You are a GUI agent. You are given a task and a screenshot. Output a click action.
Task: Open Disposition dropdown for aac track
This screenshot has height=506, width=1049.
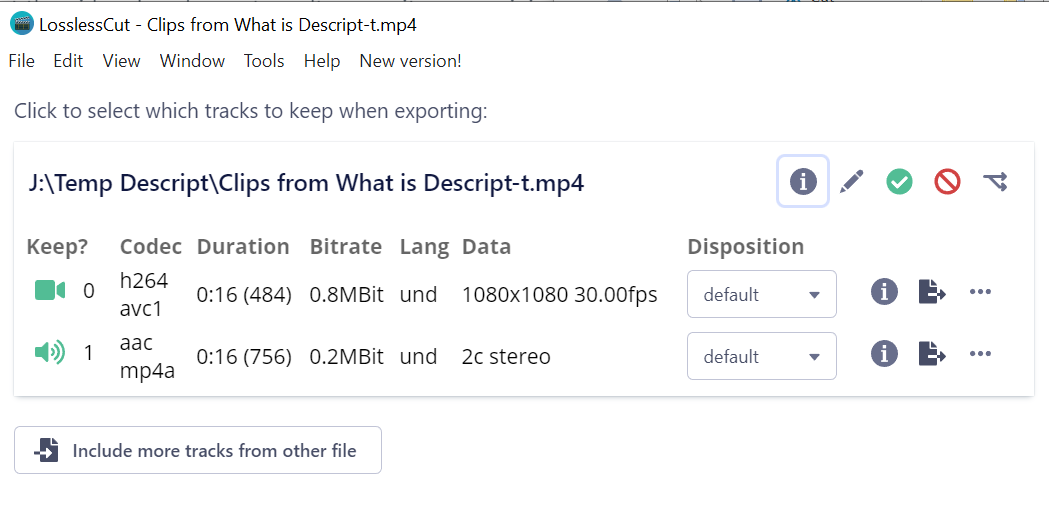point(761,356)
